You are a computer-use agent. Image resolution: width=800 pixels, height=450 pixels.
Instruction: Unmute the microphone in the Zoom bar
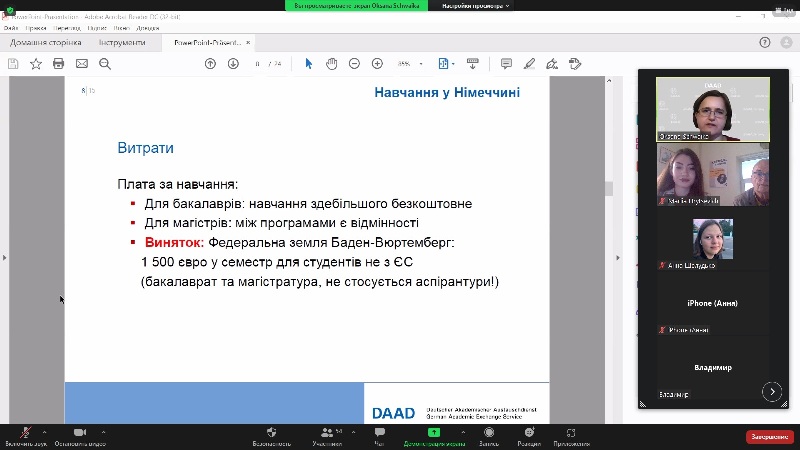(25, 436)
